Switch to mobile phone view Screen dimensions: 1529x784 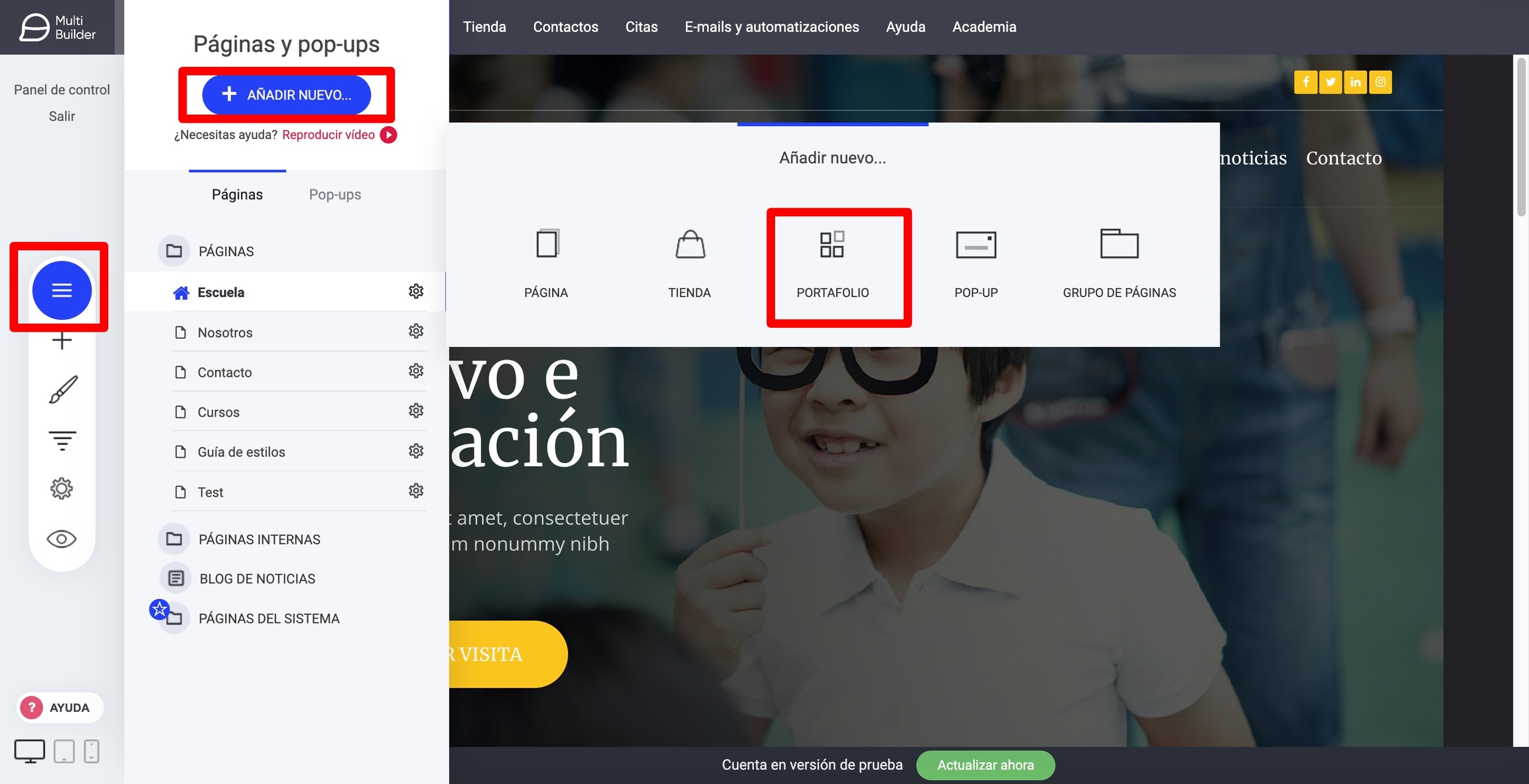(x=92, y=751)
